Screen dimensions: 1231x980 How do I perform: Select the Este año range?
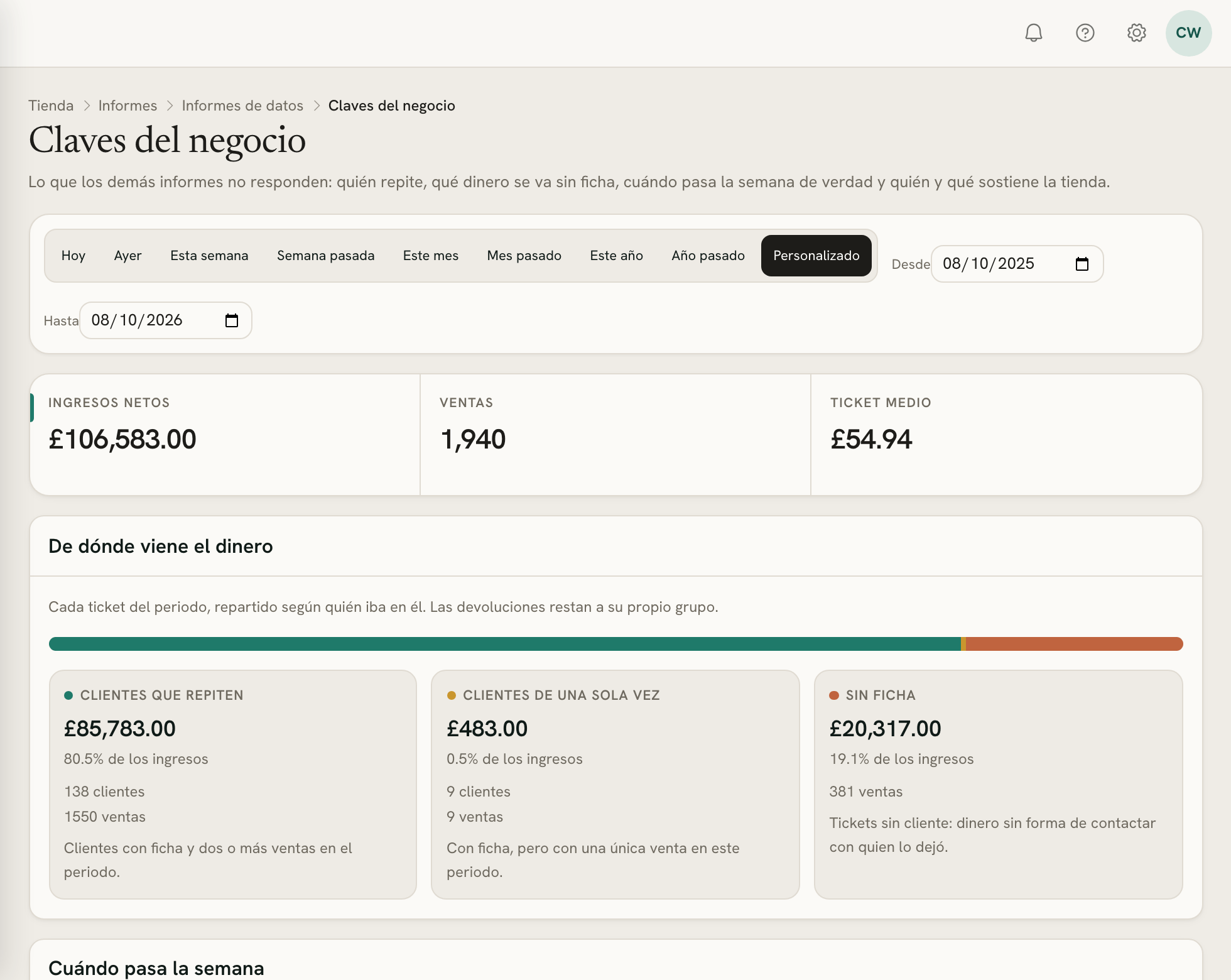[616, 256]
